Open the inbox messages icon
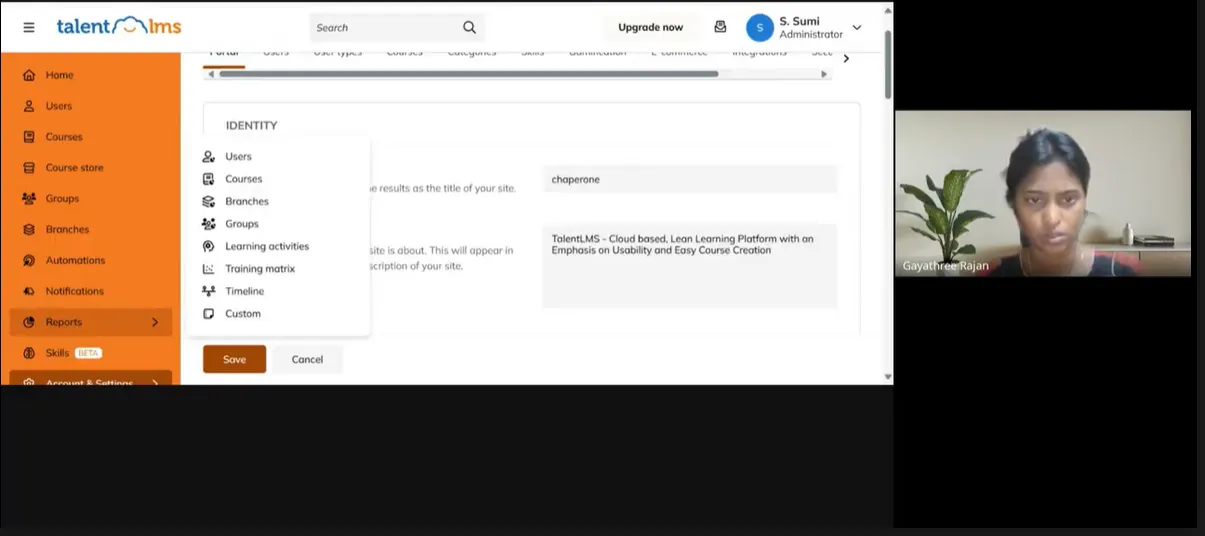The width and height of the screenshot is (1205, 536). click(x=720, y=27)
